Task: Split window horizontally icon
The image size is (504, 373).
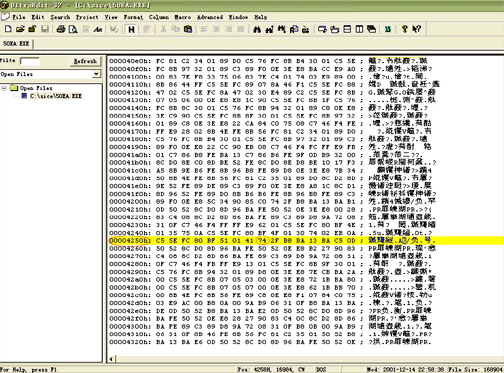Action: 347,29
